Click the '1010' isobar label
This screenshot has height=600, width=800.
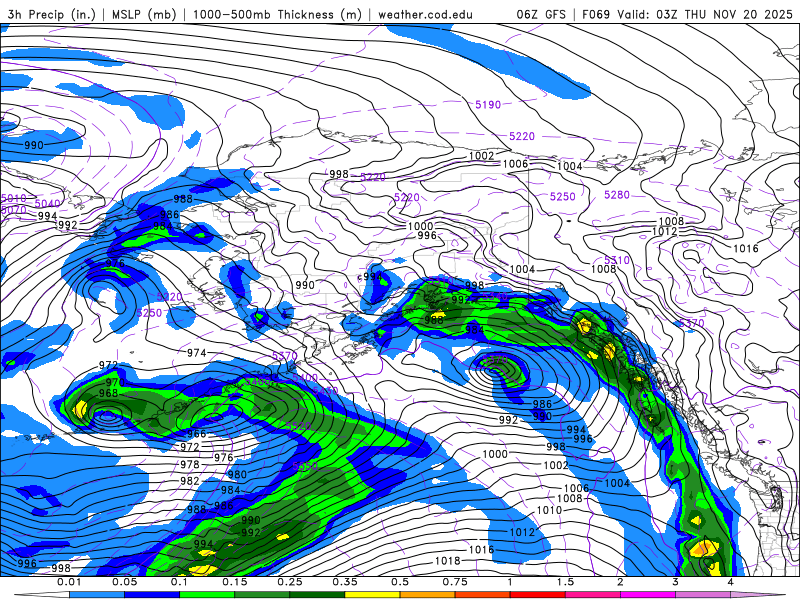click(549, 510)
